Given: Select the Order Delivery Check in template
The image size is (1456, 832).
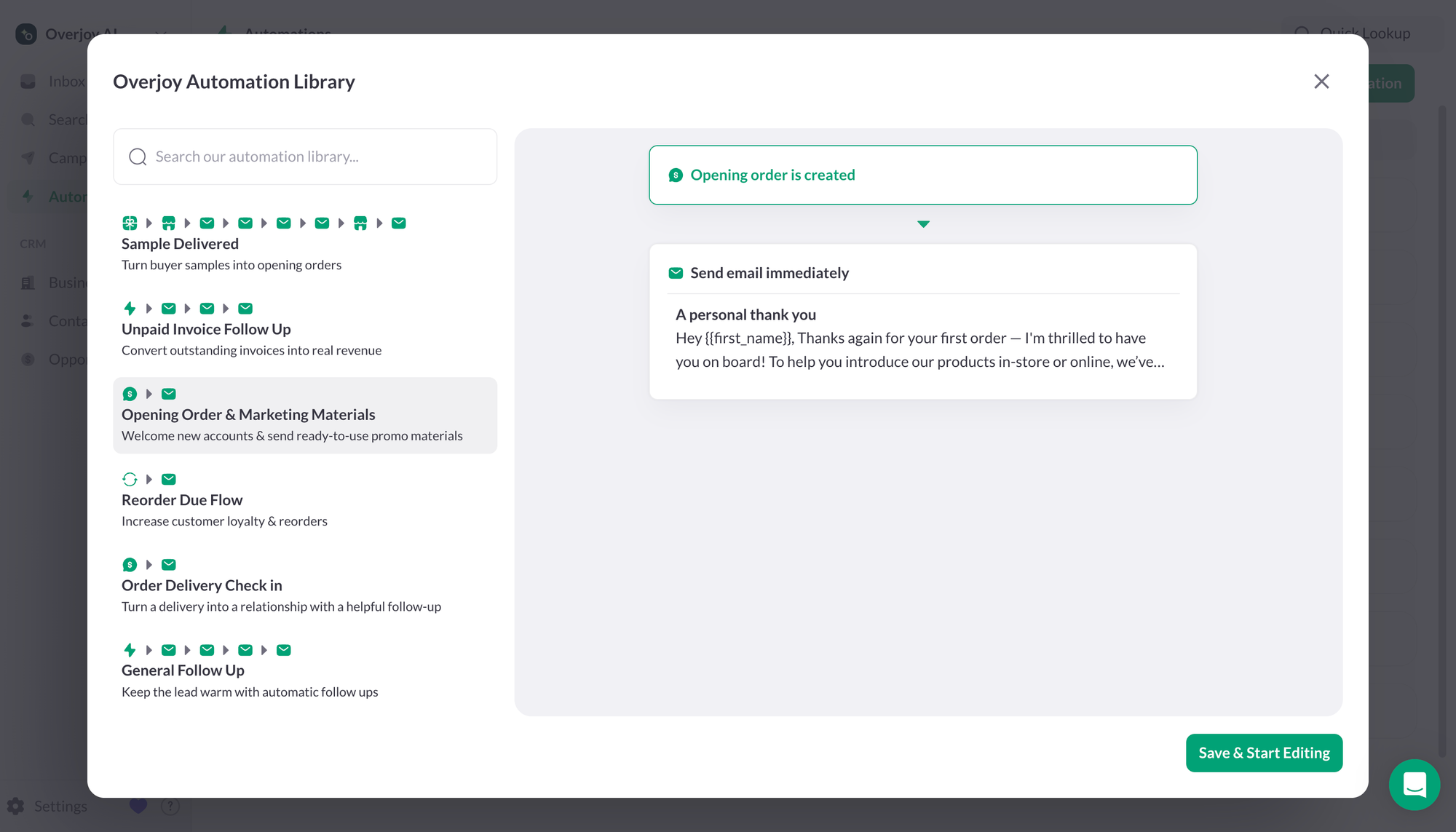Looking at the screenshot, I should click(x=305, y=586).
